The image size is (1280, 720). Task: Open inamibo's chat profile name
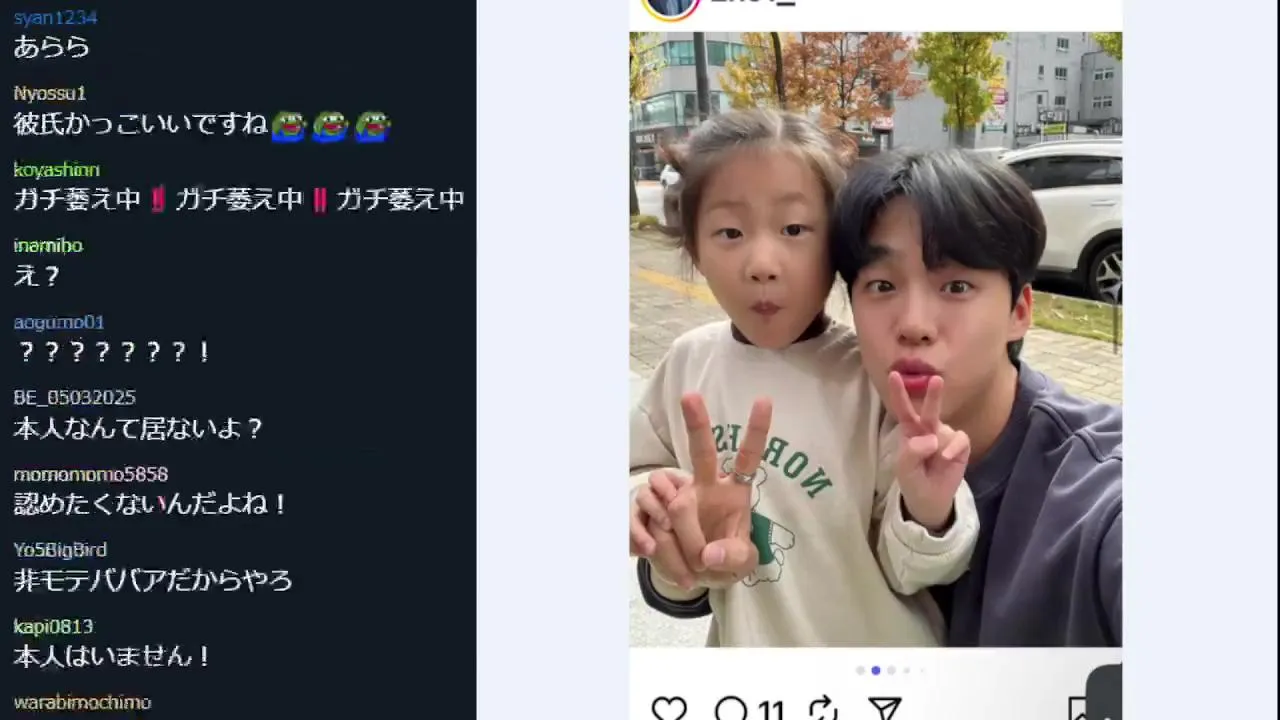(48, 246)
